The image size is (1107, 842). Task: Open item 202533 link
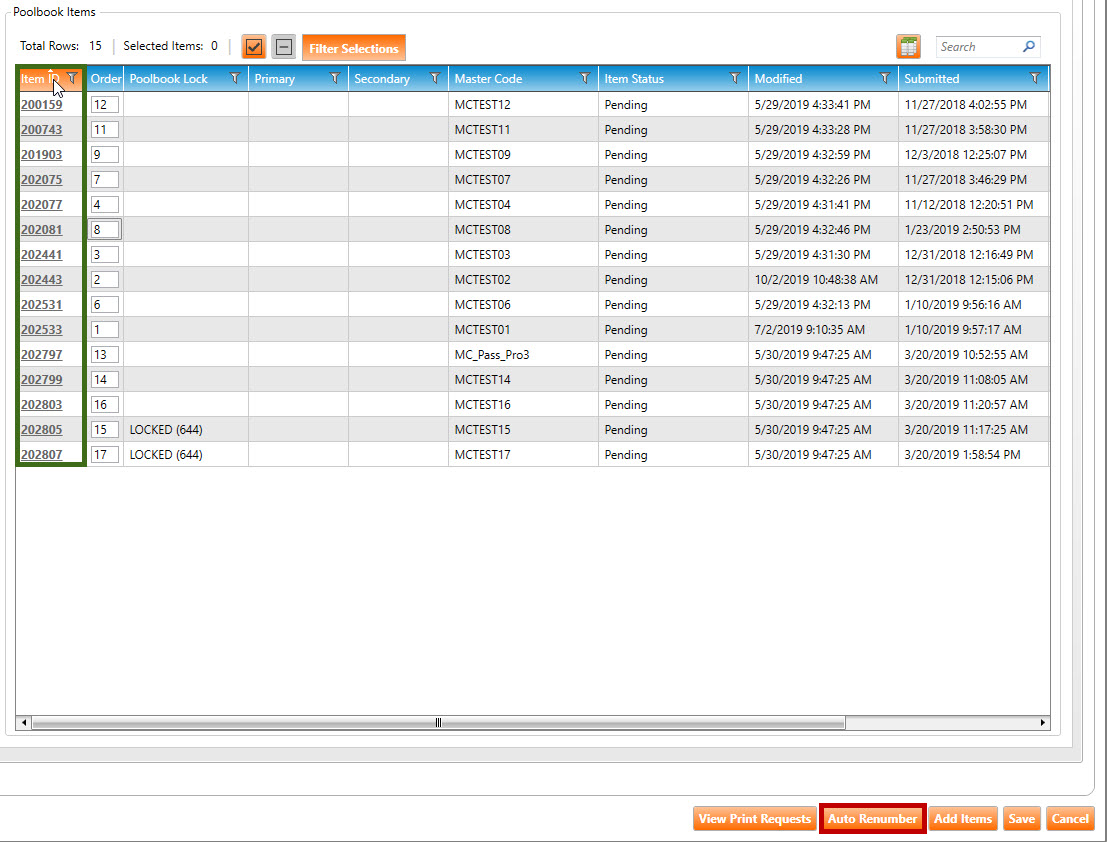(41, 329)
